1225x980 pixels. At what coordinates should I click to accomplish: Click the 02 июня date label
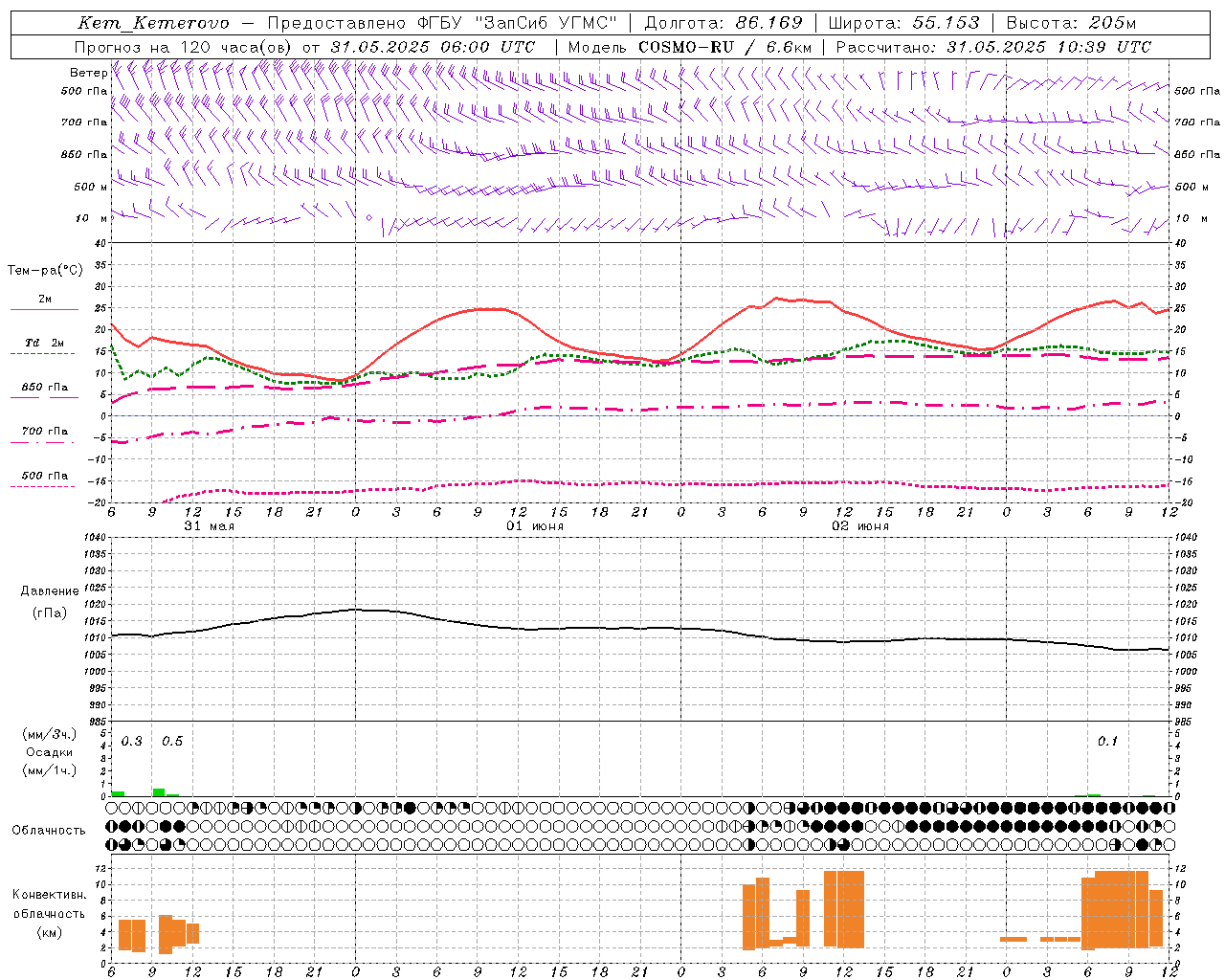pyautogui.click(x=860, y=526)
